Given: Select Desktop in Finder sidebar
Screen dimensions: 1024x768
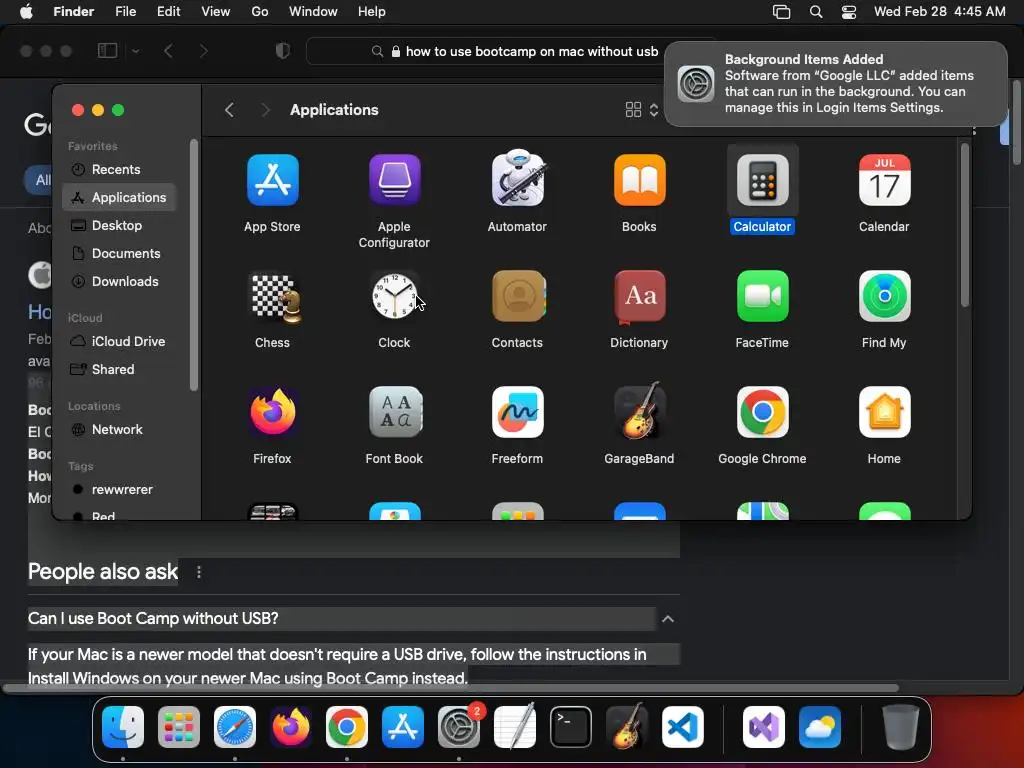Looking at the screenshot, I should click(x=119, y=226).
